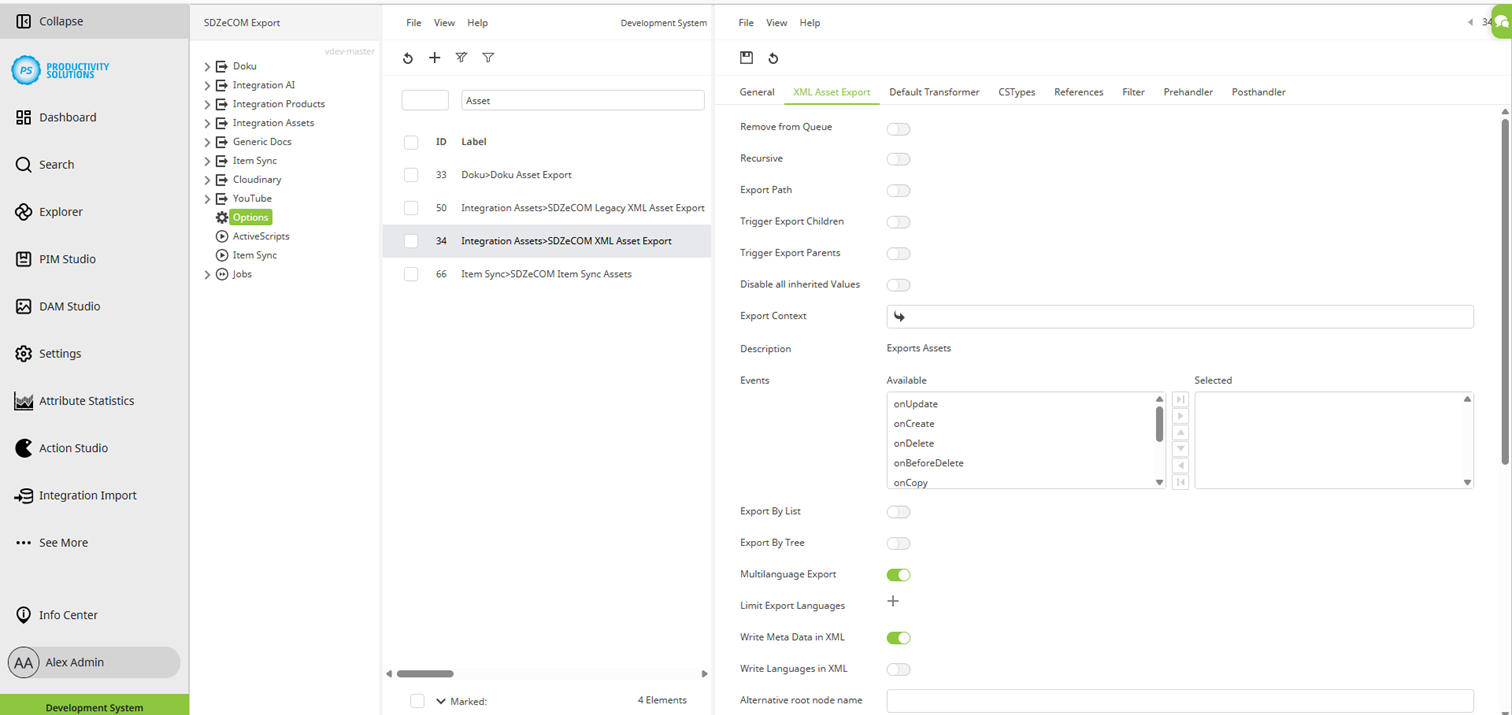
Task: Enable Write Languages in XML
Action: [898, 669]
